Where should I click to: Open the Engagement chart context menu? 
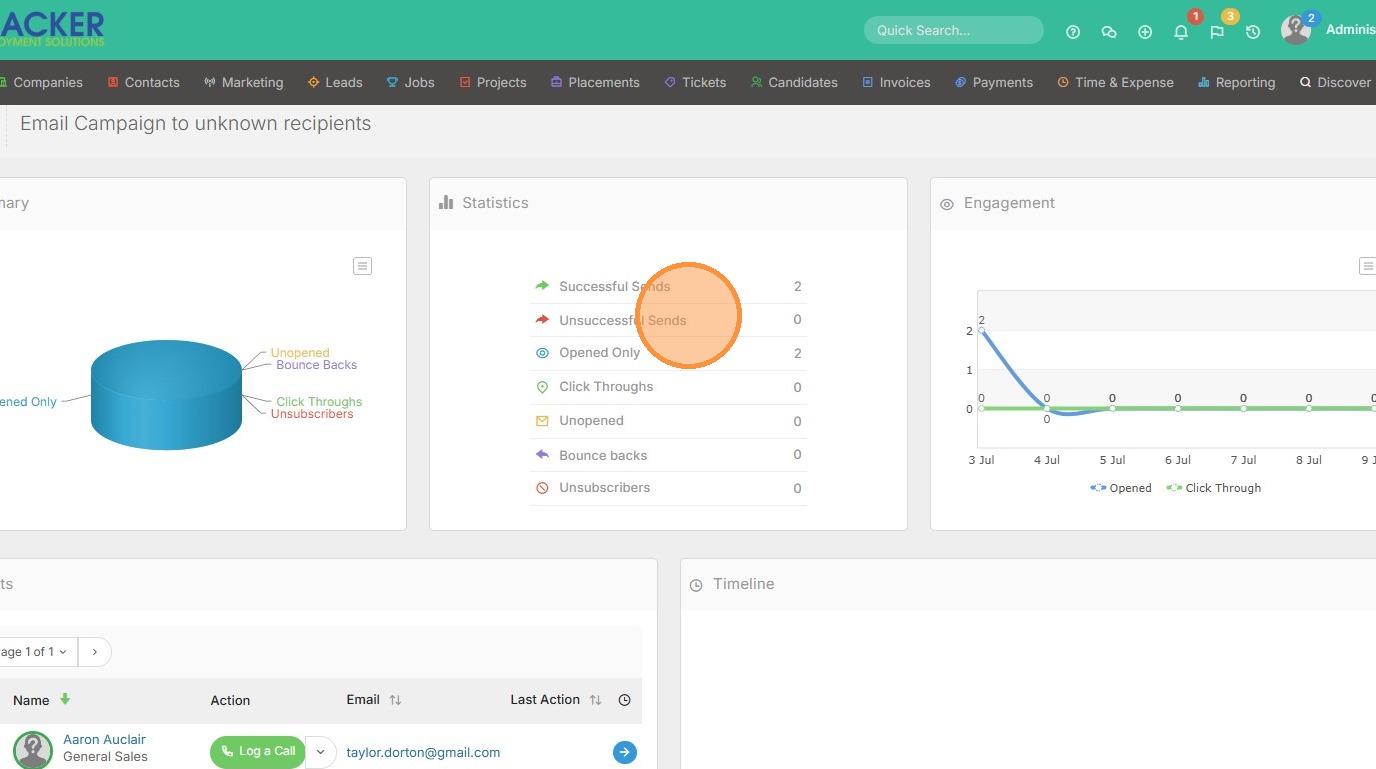[x=1366, y=266]
